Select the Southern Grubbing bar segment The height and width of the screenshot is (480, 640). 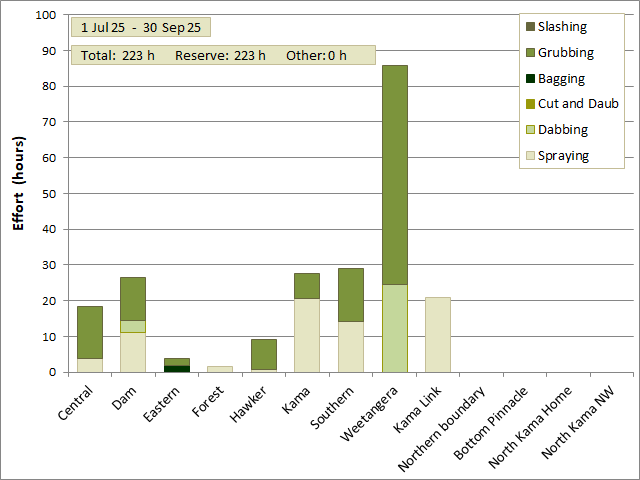click(351, 295)
